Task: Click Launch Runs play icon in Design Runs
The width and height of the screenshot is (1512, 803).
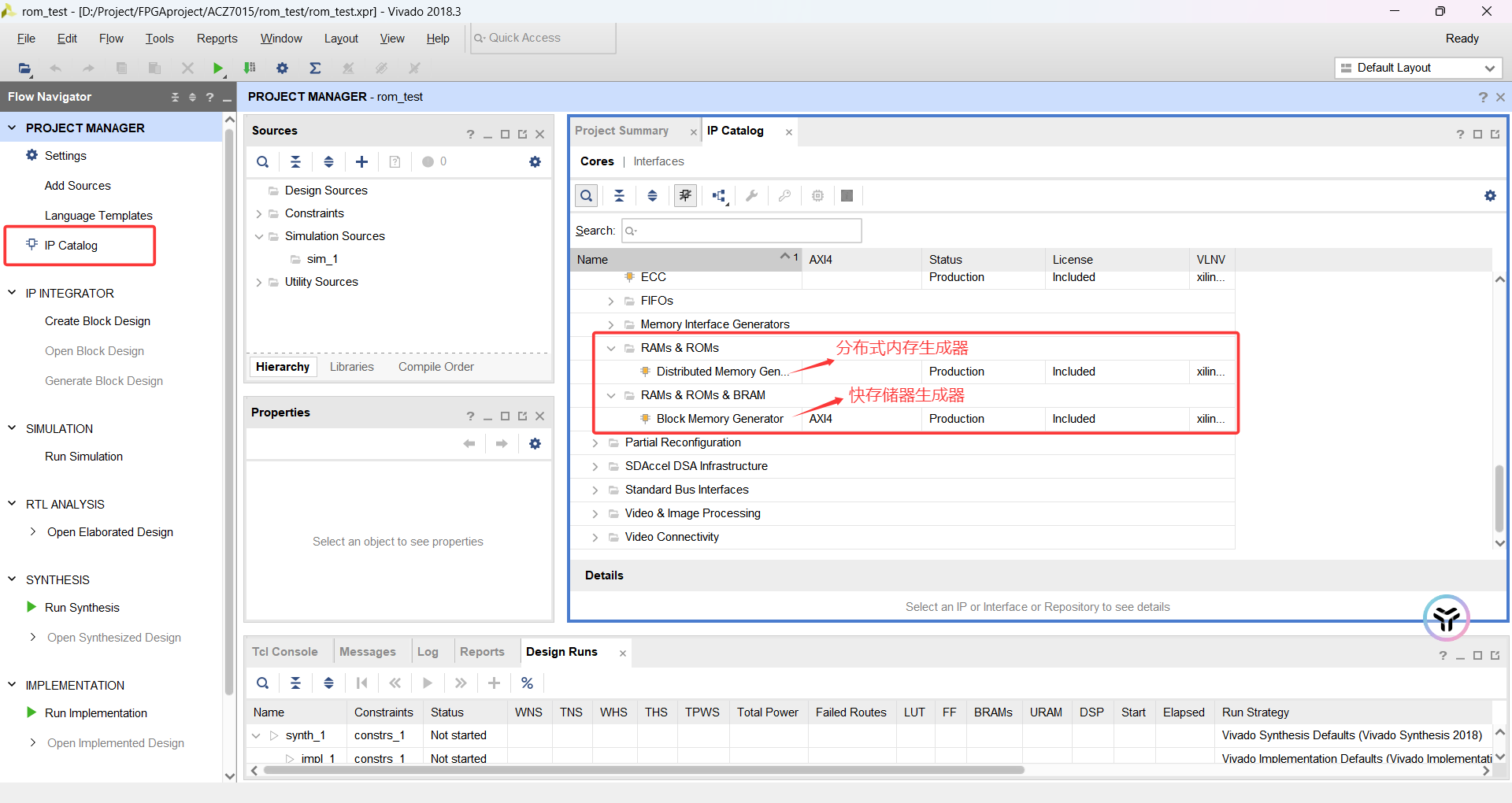Action: pyautogui.click(x=428, y=683)
